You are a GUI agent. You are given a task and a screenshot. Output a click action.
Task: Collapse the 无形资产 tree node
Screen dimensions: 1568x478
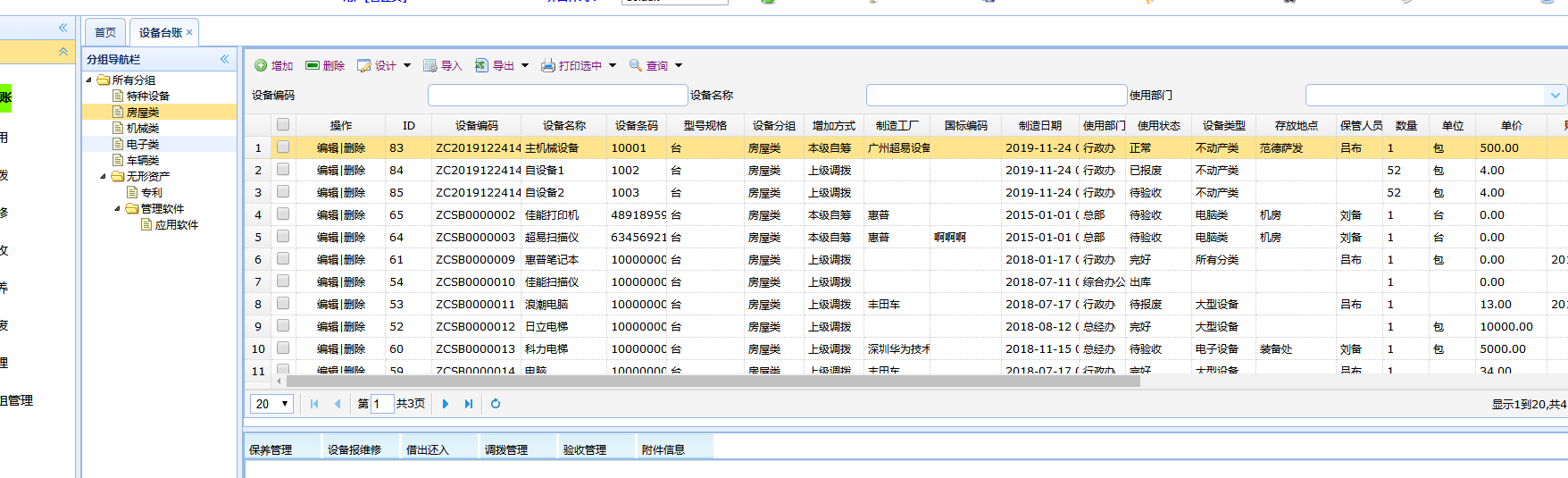point(104,177)
